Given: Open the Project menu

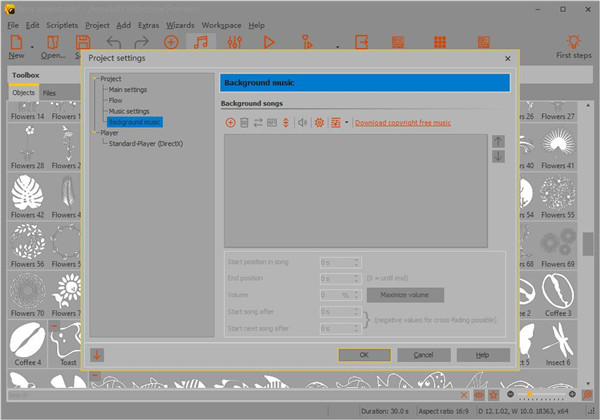Looking at the screenshot, I should pyautogui.click(x=97, y=25).
